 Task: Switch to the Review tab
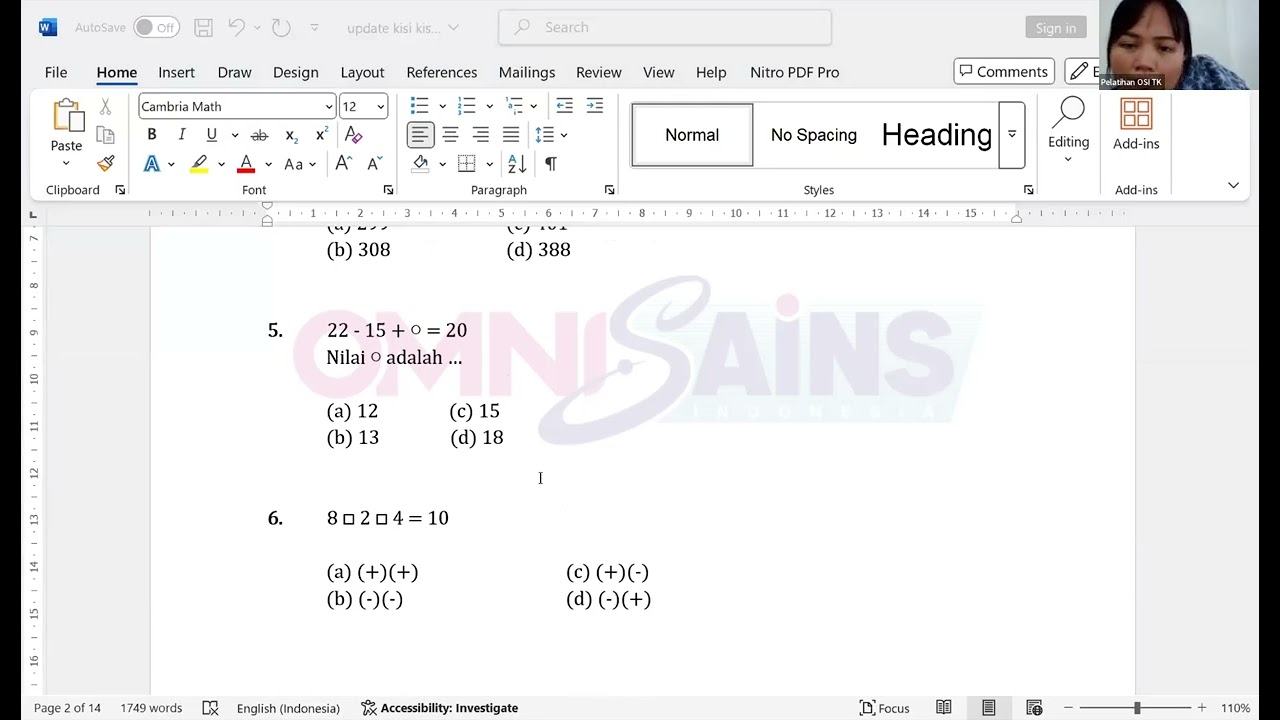pyautogui.click(x=599, y=72)
